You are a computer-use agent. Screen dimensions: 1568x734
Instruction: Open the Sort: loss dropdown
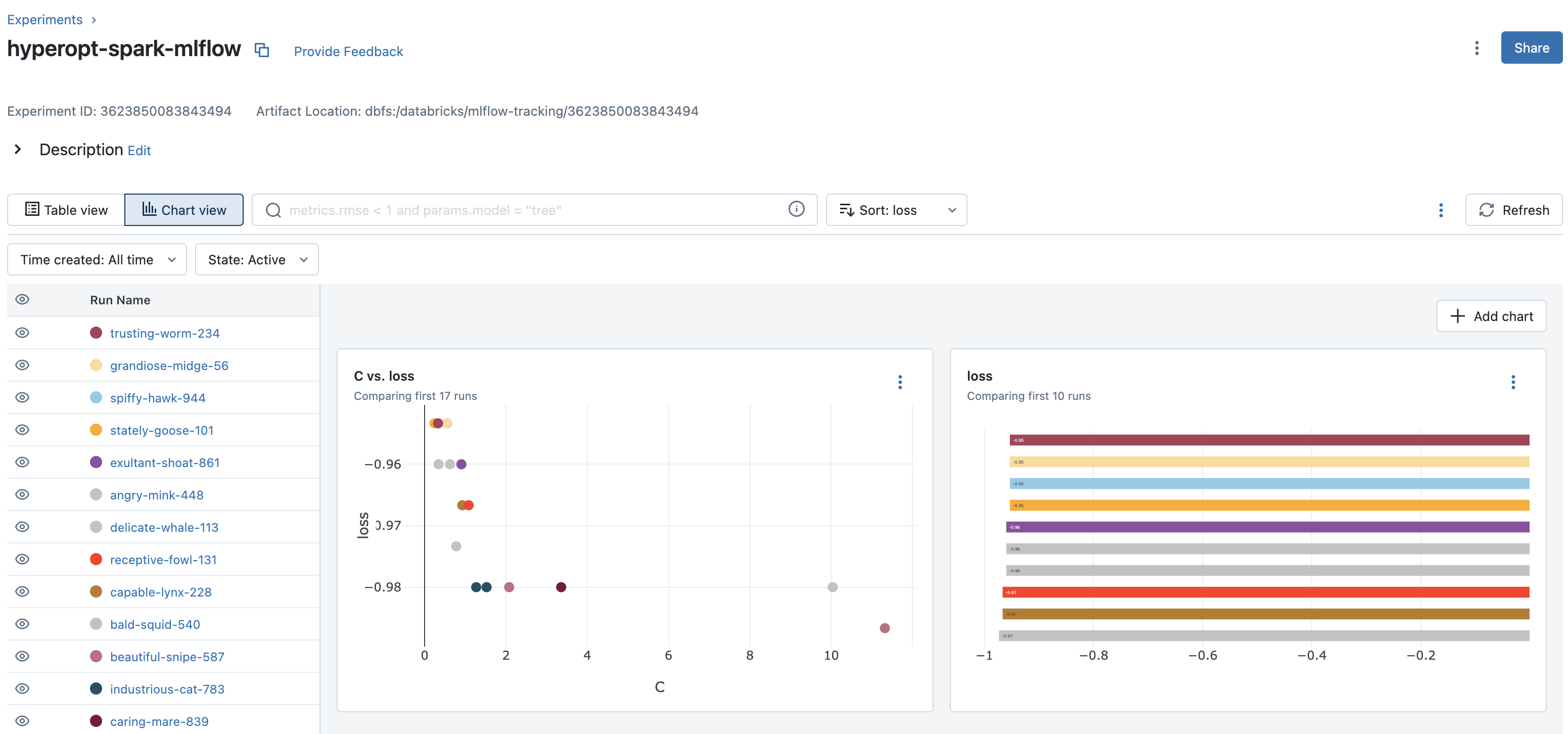[896, 210]
